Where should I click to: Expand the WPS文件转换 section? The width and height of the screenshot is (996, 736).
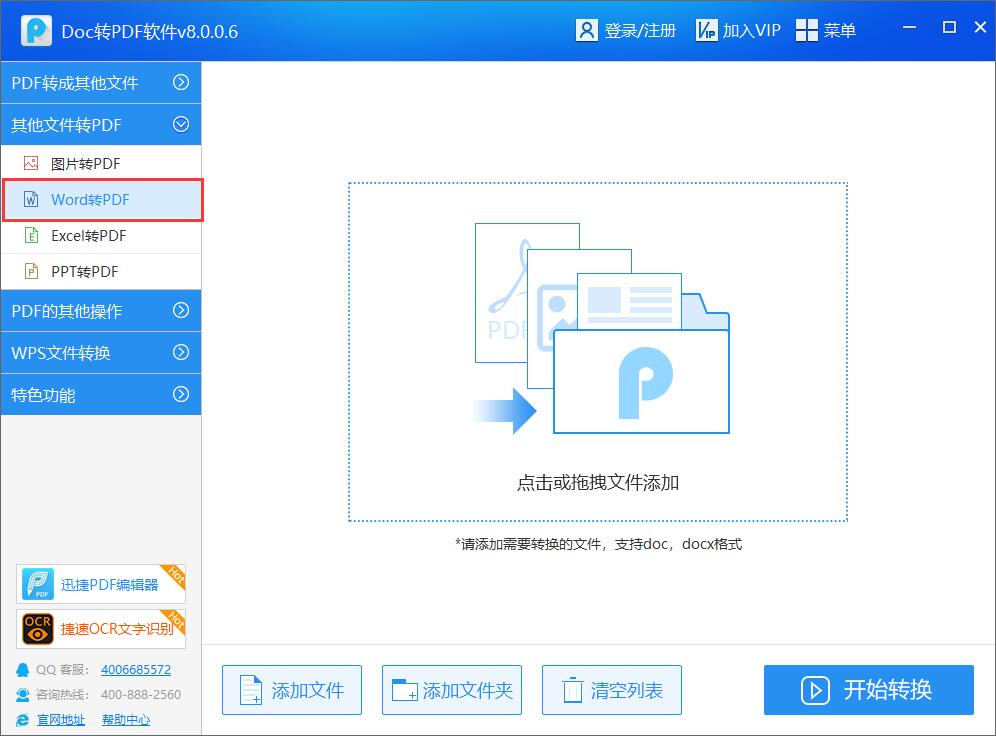tap(100, 352)
